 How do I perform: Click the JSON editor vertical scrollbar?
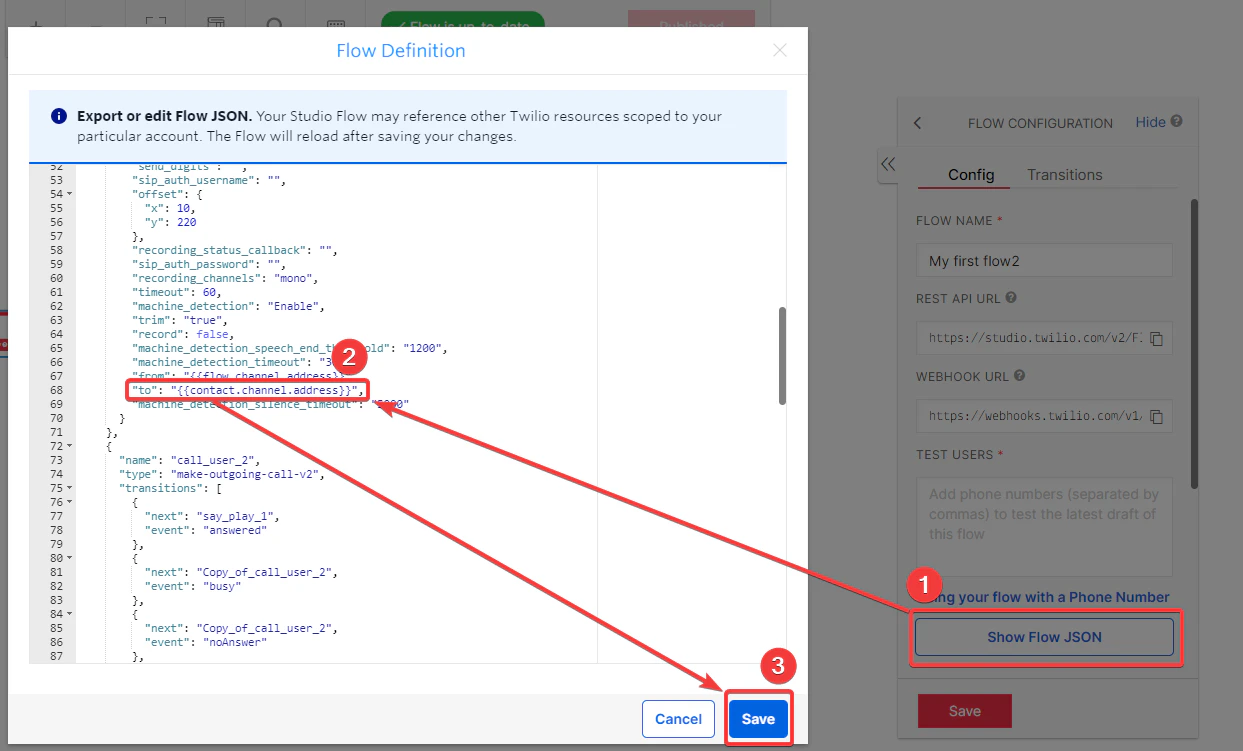tap(782, 355)
